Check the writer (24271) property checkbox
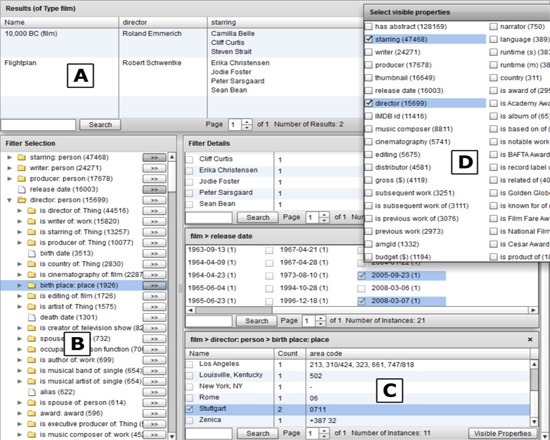The height and width of the screenshot is (440, 550). coord(369,52)
